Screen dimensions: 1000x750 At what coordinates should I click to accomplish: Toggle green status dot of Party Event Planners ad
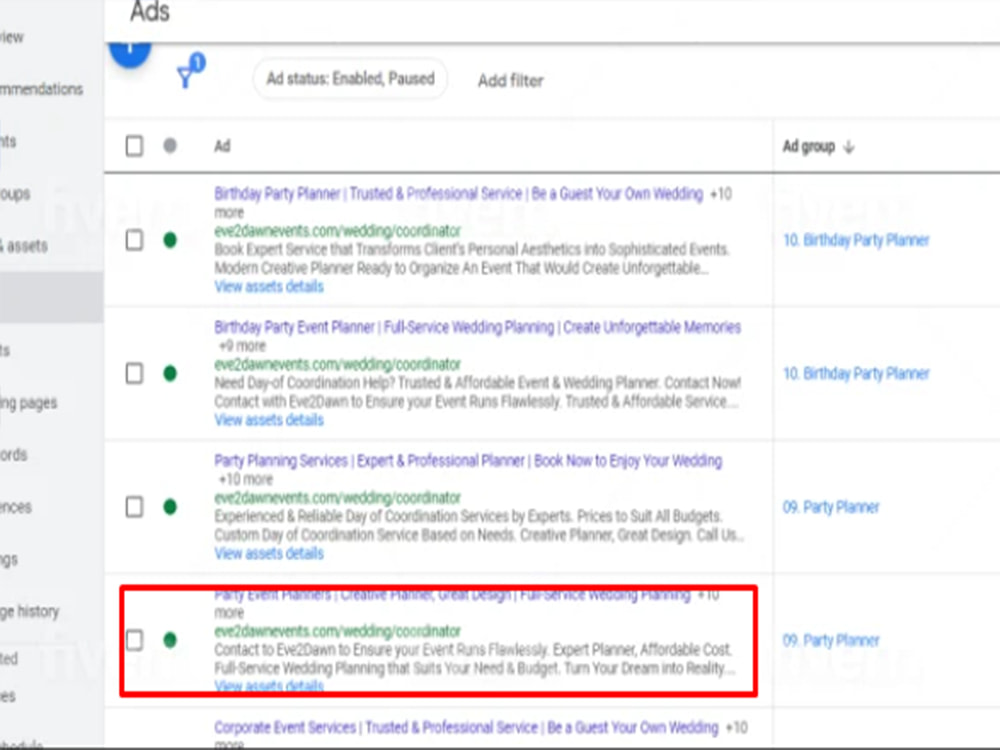pos(170,640)
